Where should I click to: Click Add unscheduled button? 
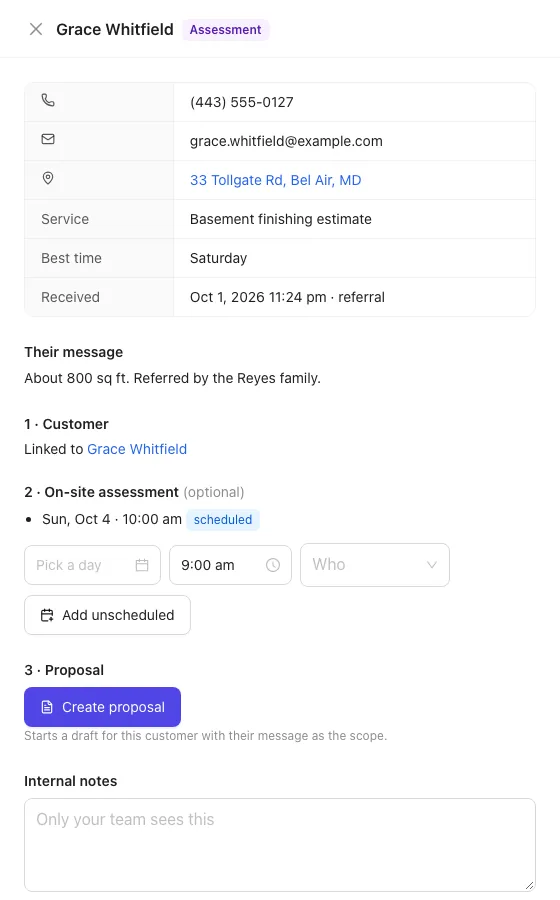pos(107,615)
